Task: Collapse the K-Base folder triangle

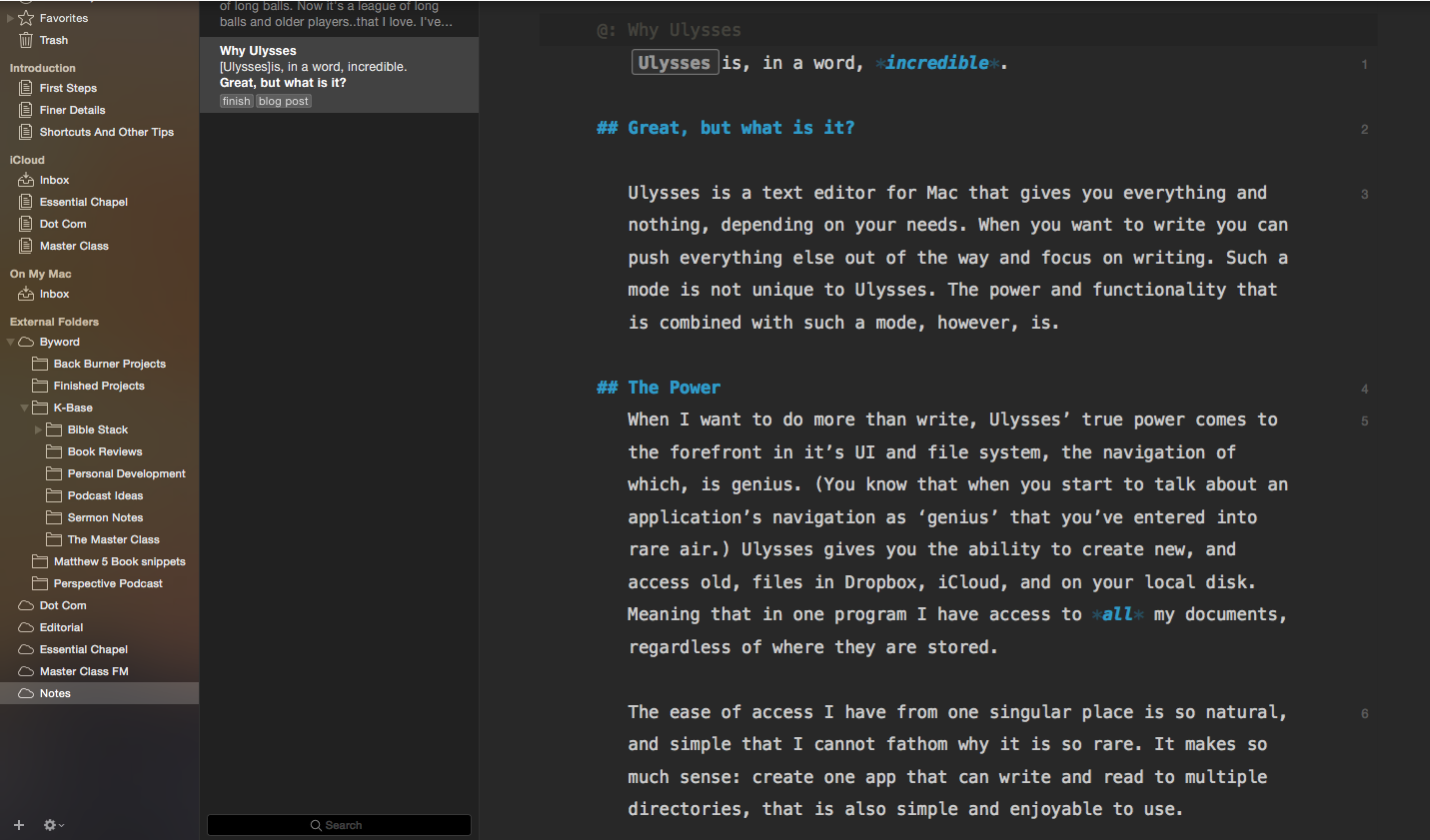Action: click(x=24, y=408)
